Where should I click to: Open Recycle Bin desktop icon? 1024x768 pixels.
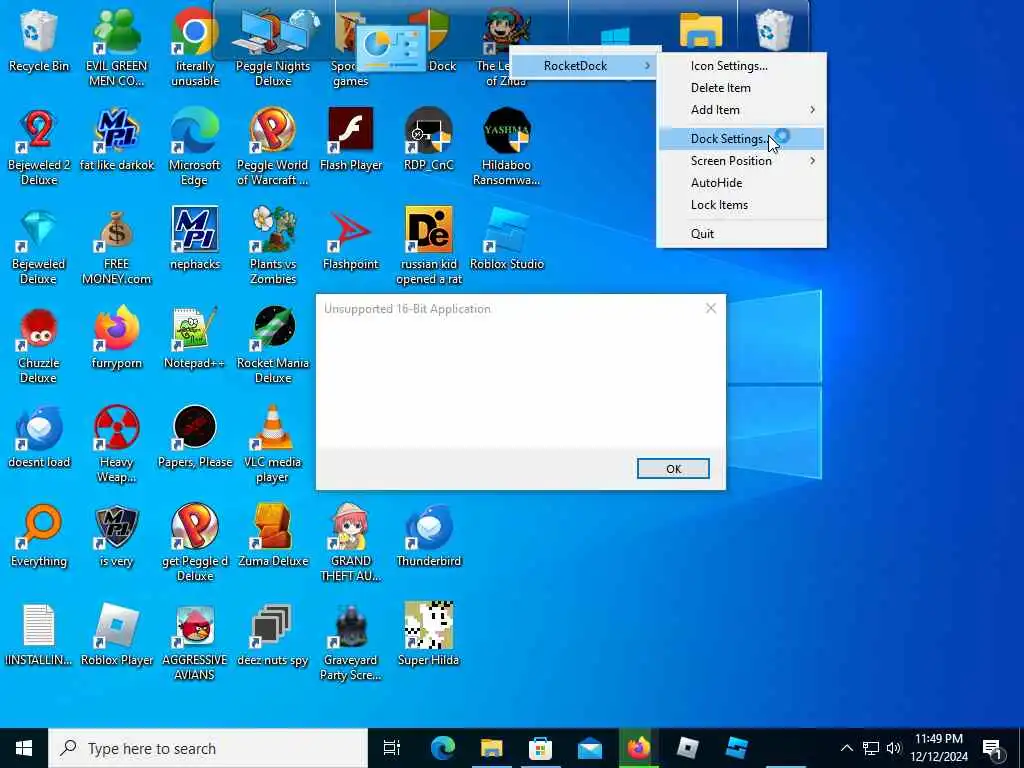39,40
